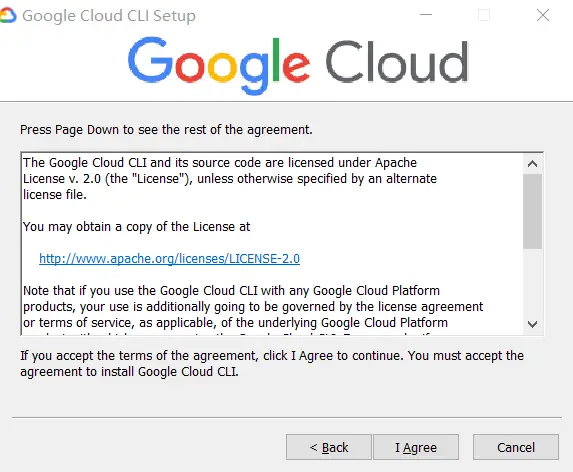Click the 'Note that if you use' paragraph
Screen dimensions: 573x472
pyautogui.click(x=253, y=307)
